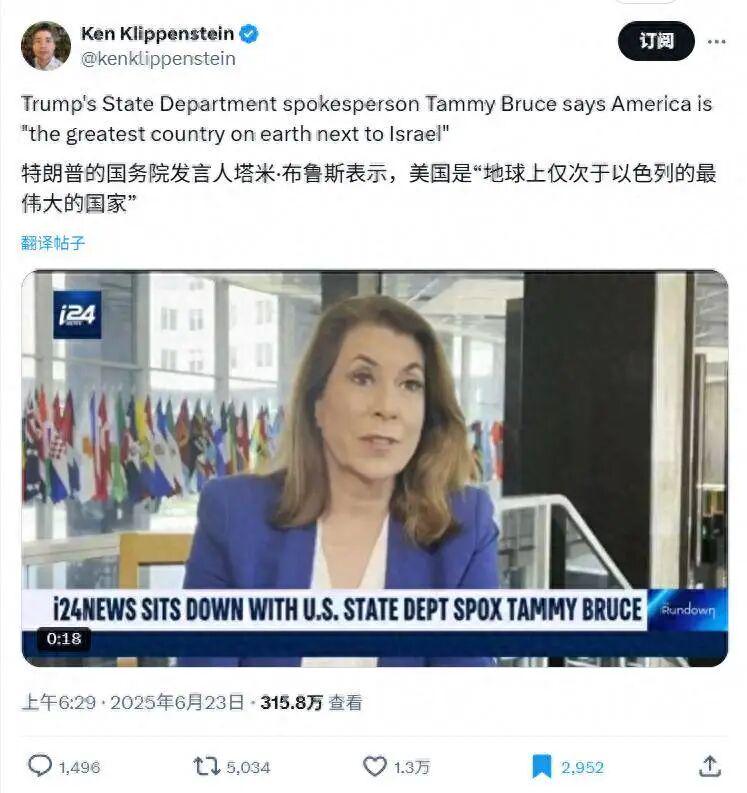Open Ken Klippenstein's profile avatar
Screen dimensions: 747x793
pyautogui.click(x=46, y=46)
